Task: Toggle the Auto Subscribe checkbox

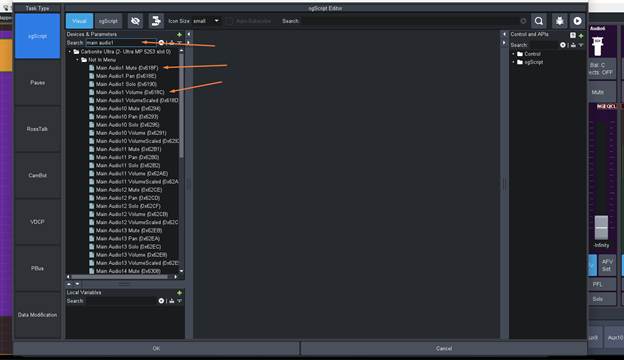Action: (230, 21)
